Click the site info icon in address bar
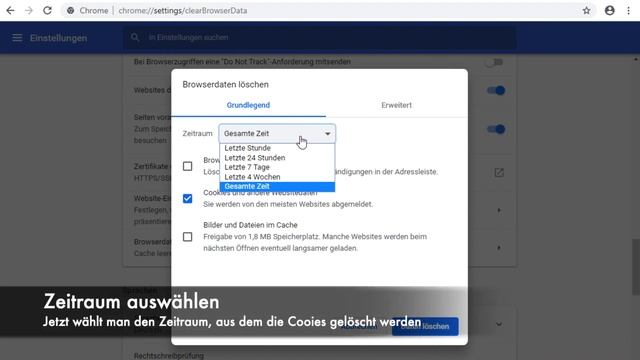This screenshot has width=640, height=360. pyautogui.click(x=71, y=11)
